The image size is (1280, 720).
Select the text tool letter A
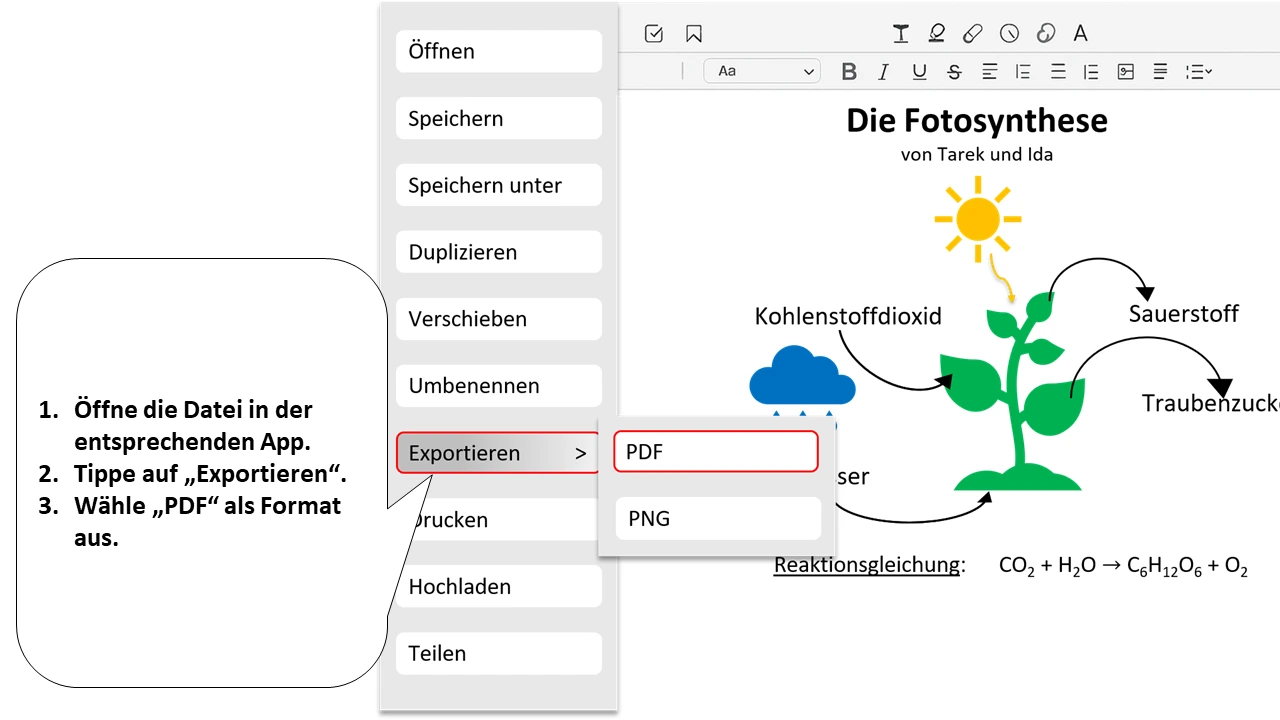tap(1081, 34)
